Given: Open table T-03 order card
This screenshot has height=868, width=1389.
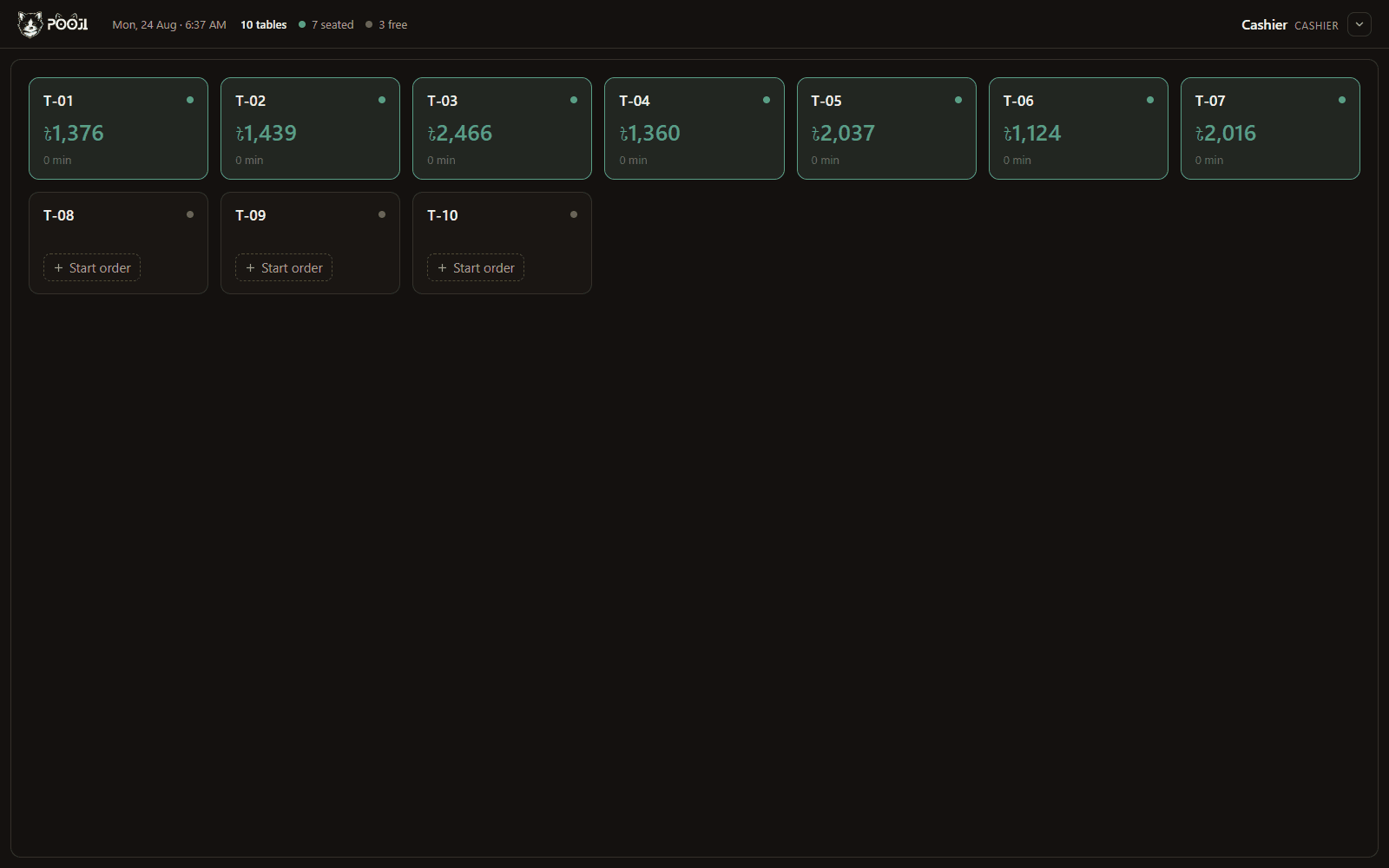Looking at the screenshot, I should pyautogui.click(x=502, y=128).
